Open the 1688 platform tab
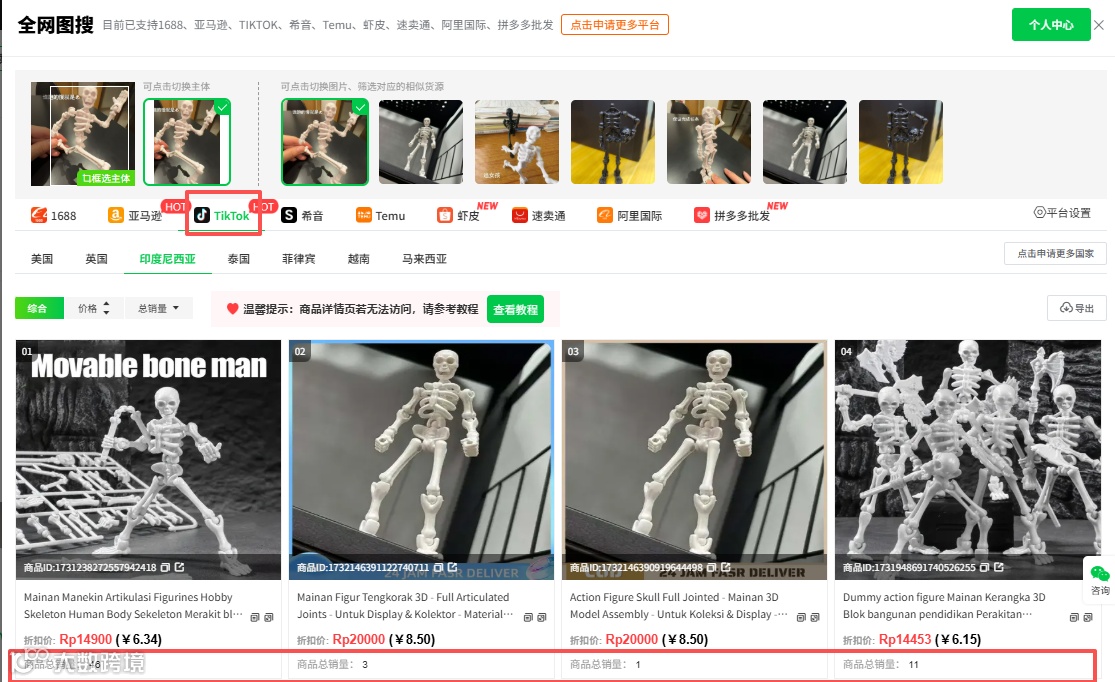Screen dimensions: 1115x682 (53, 215)
